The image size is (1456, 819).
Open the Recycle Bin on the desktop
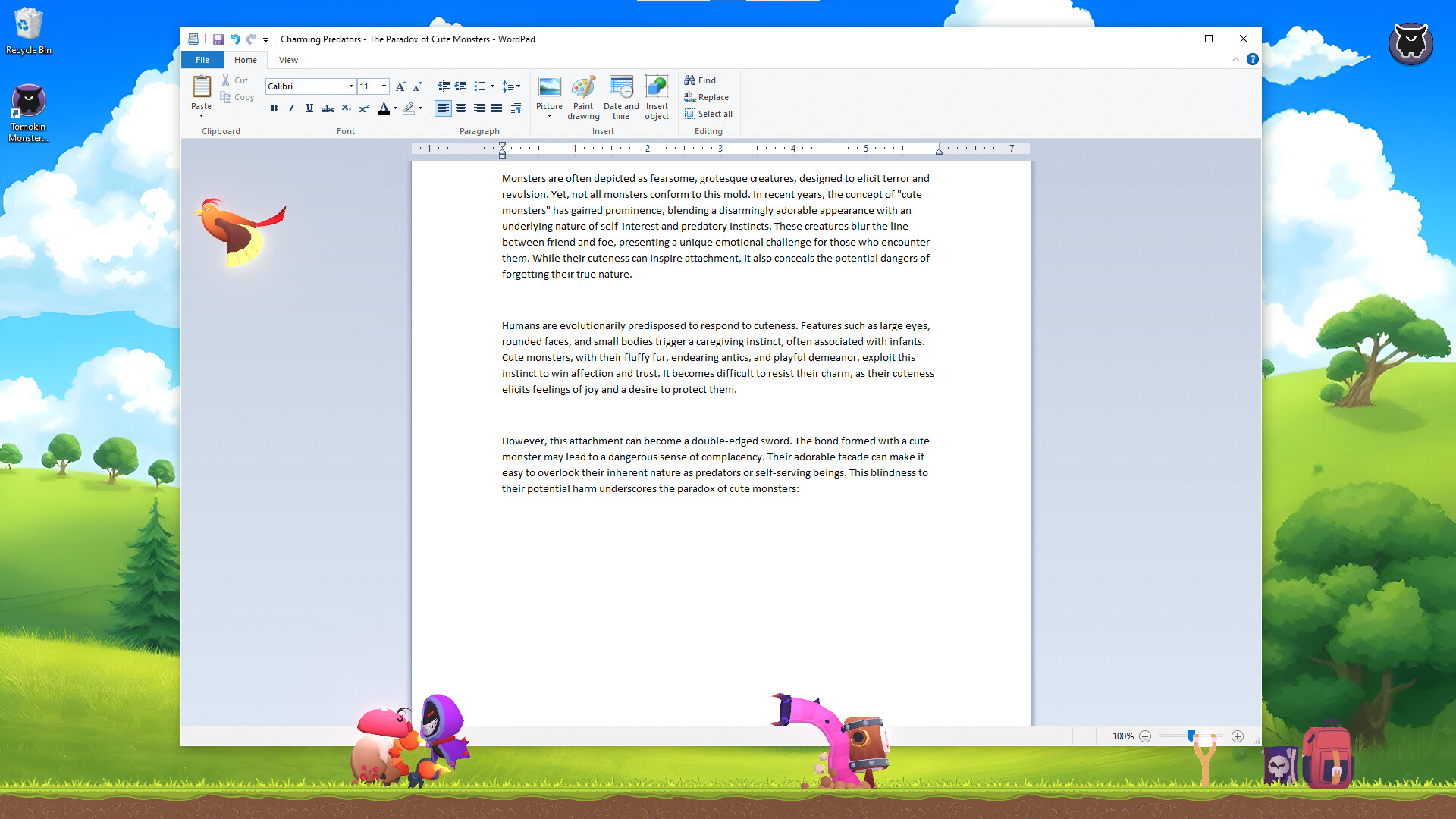click(28, 27)
